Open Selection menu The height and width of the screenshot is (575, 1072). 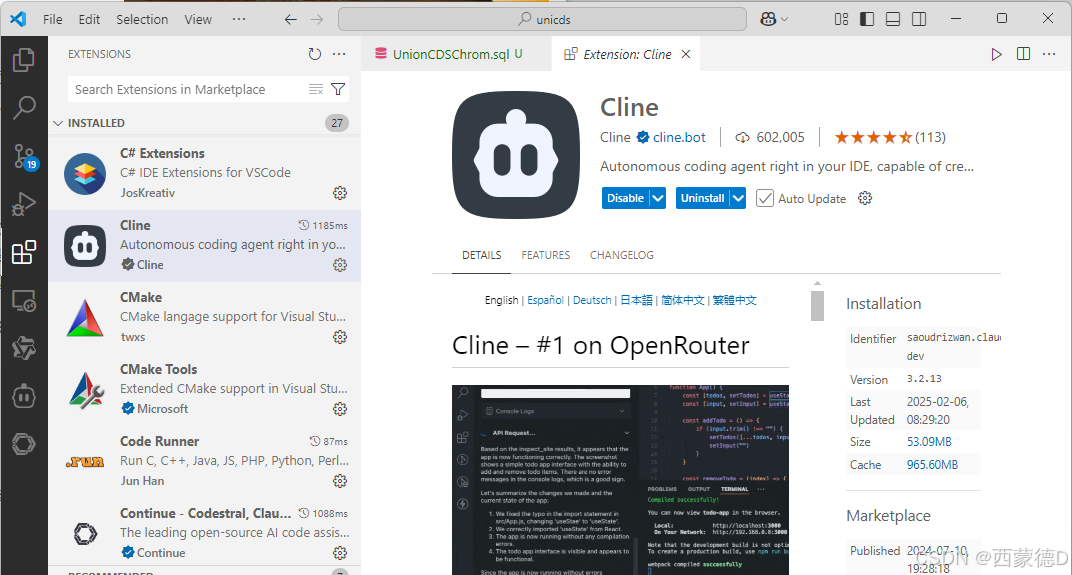[142, 19]
